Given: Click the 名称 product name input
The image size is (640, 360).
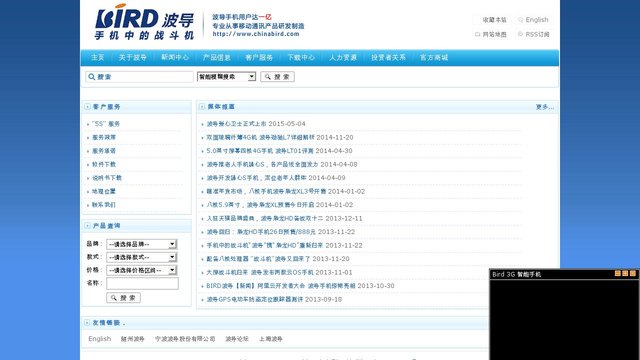Looking at the screenshot, I should click(142, 283).
